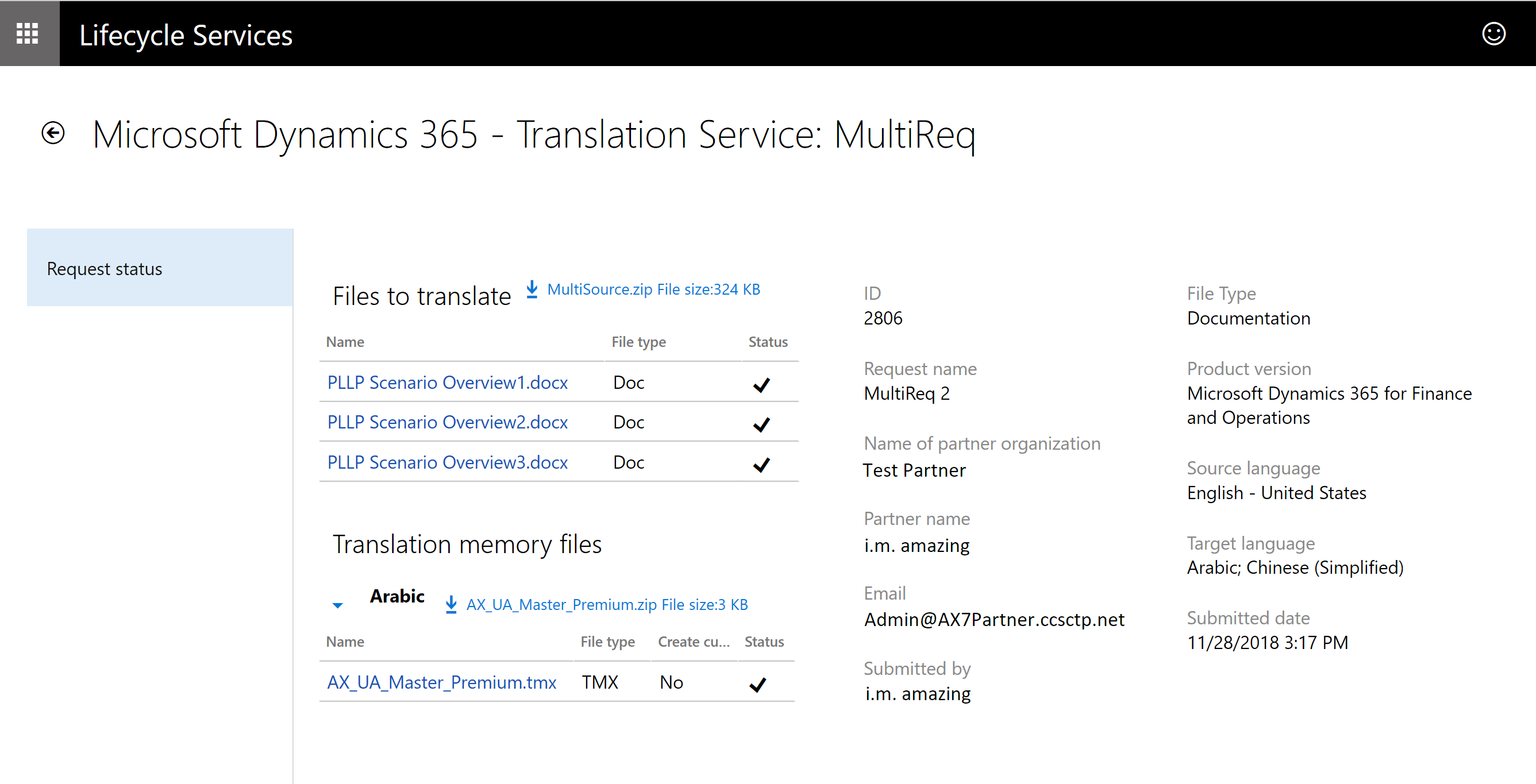Select product version Microsoft Dynamics 365 text
The height and width of the screenshot is (784, 1536).
(1329, 405)
